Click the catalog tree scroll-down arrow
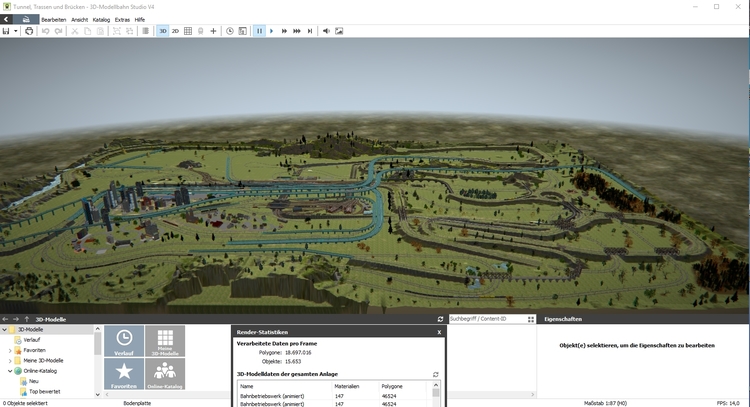 click(x=98, y=395)
